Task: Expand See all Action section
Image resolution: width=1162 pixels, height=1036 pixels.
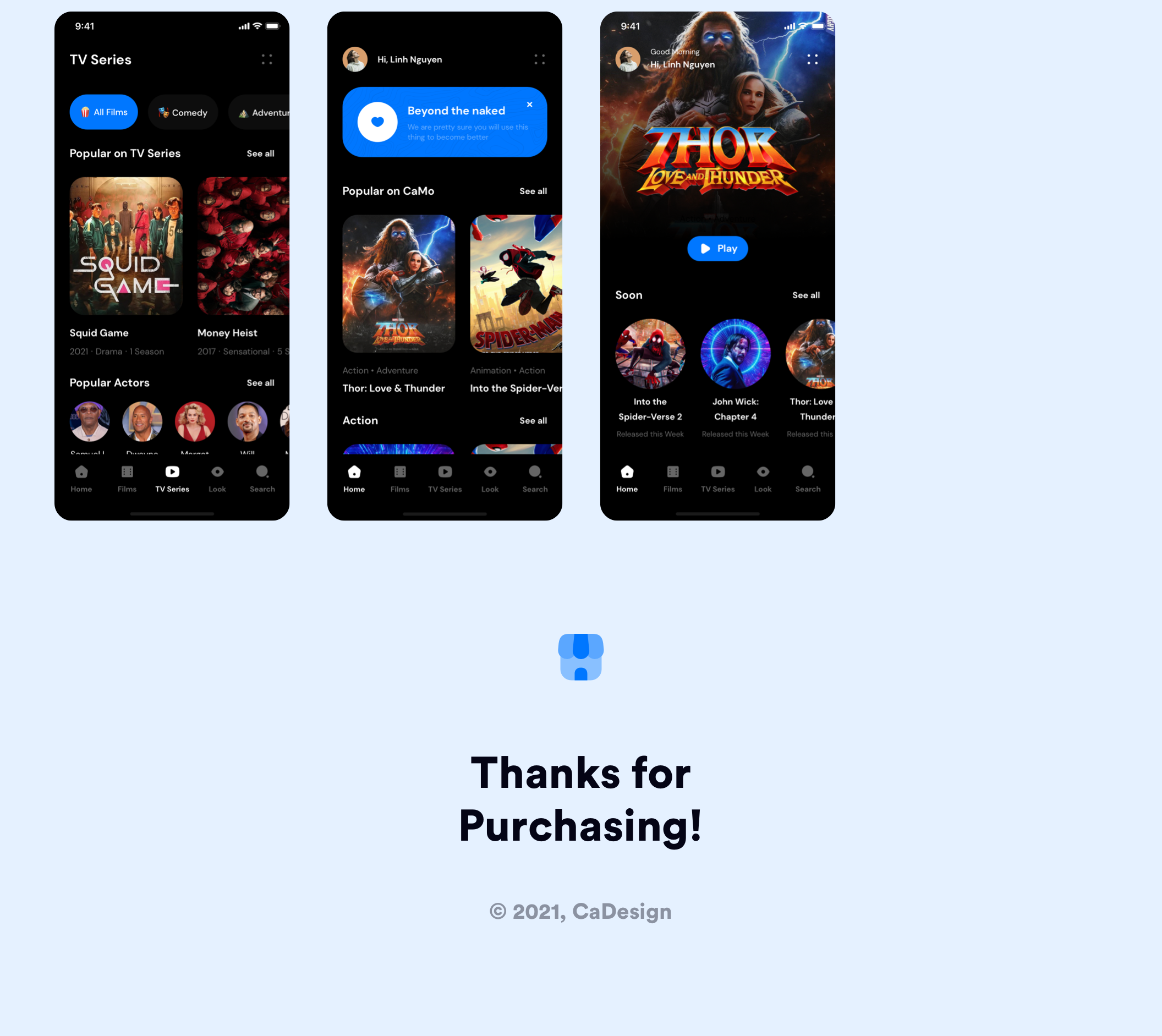Action: [533, 420]
